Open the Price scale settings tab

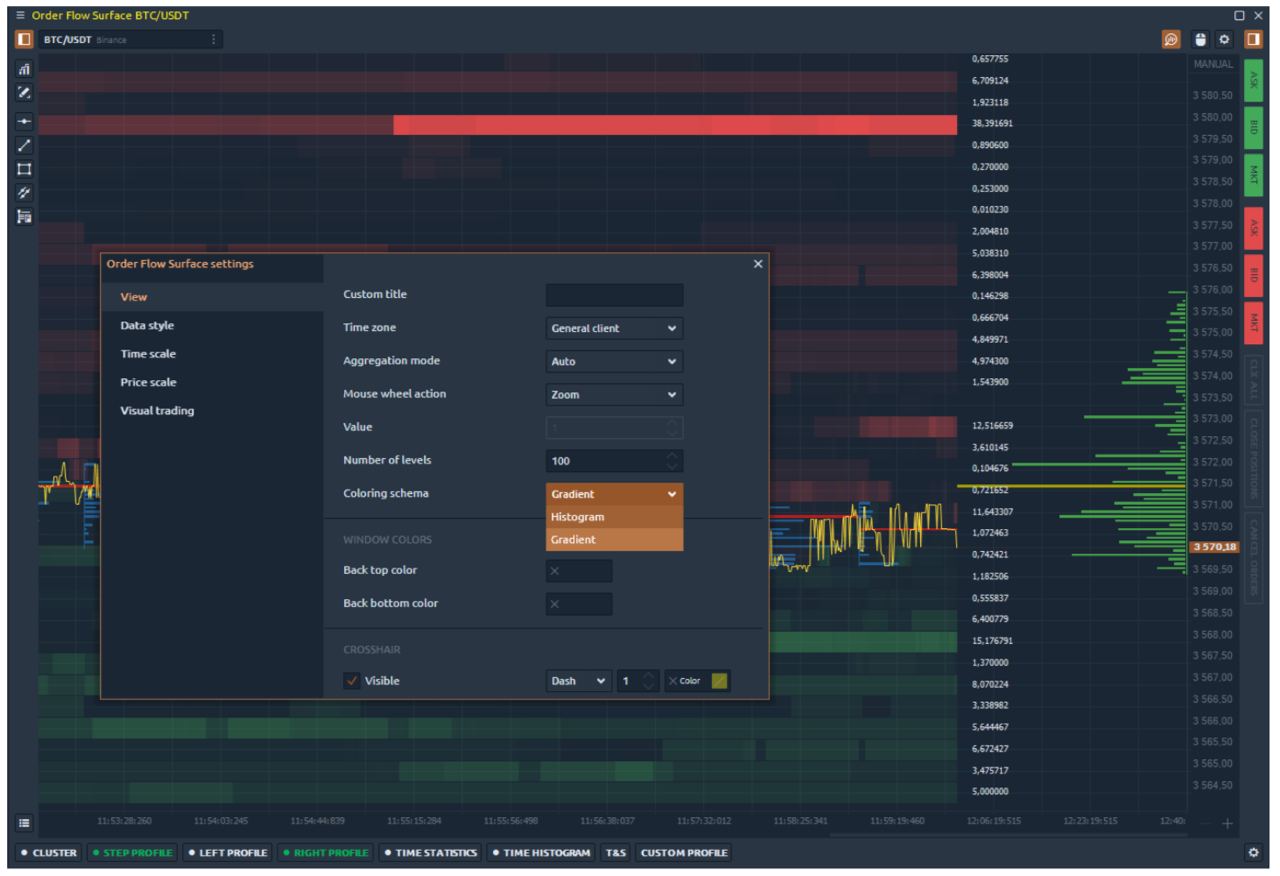[x=211, y=382]
